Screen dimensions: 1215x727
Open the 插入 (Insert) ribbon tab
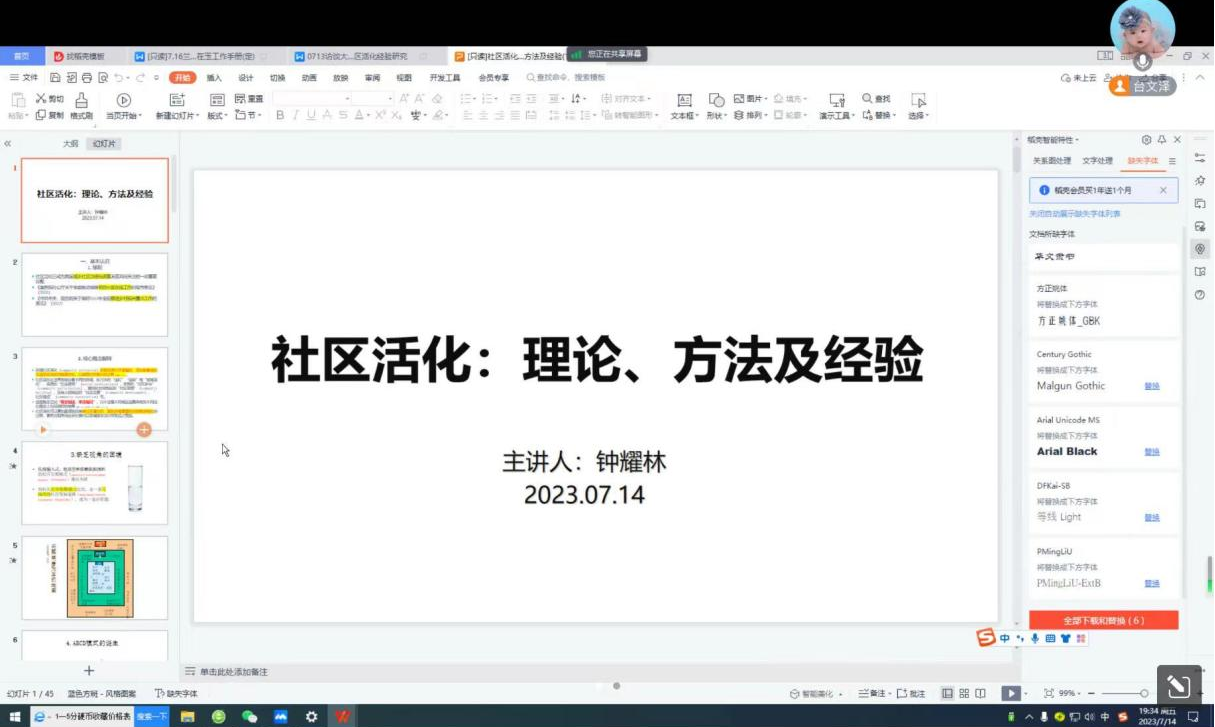coord(214,77)
